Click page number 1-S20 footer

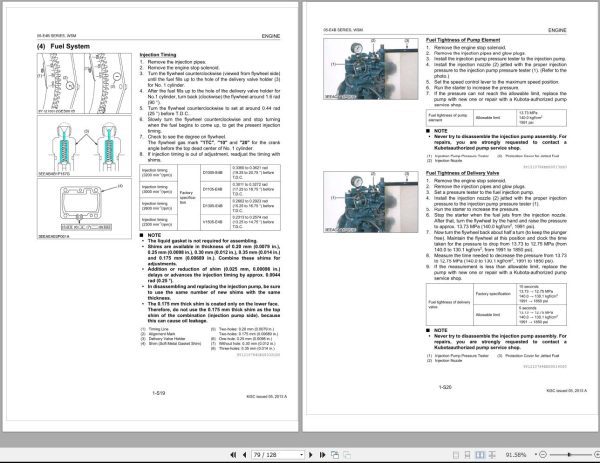445,387
